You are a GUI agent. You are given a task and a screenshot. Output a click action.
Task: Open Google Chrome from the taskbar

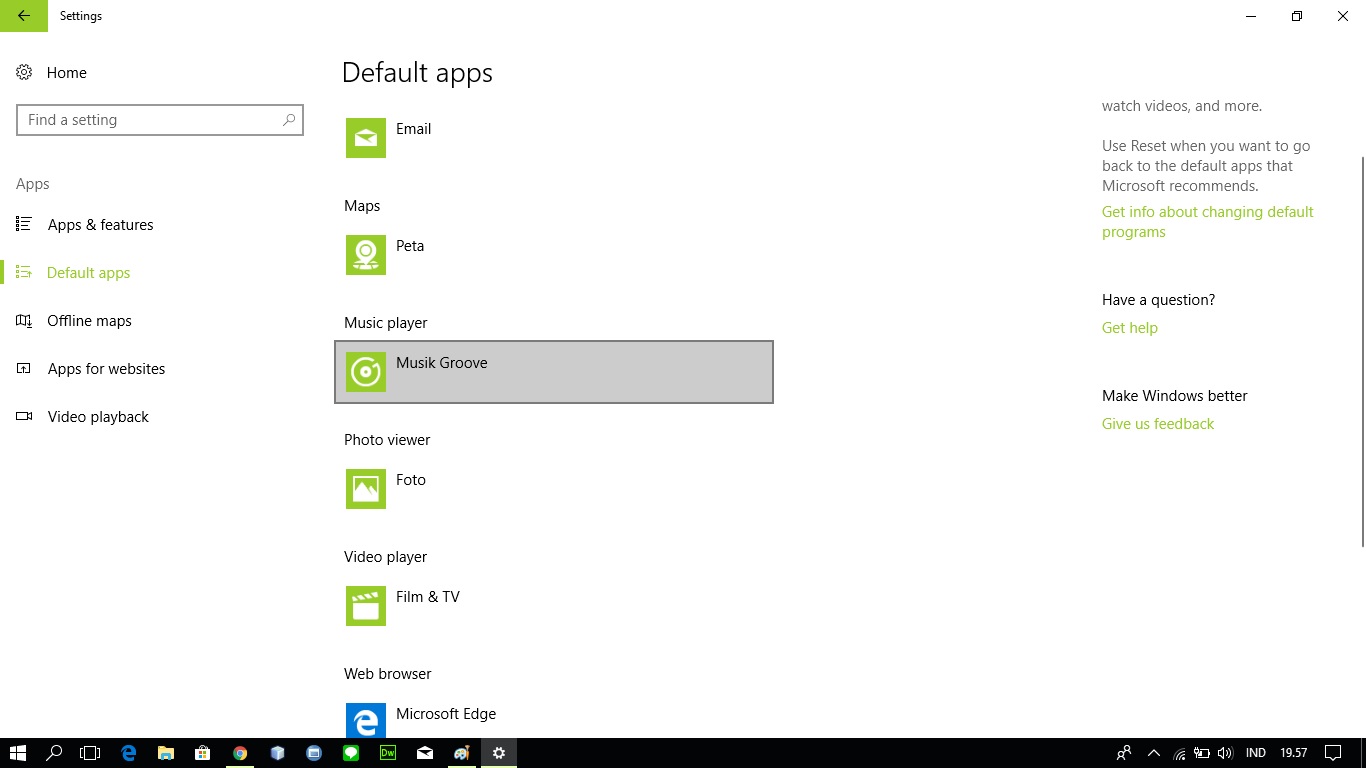coord(240,753)
